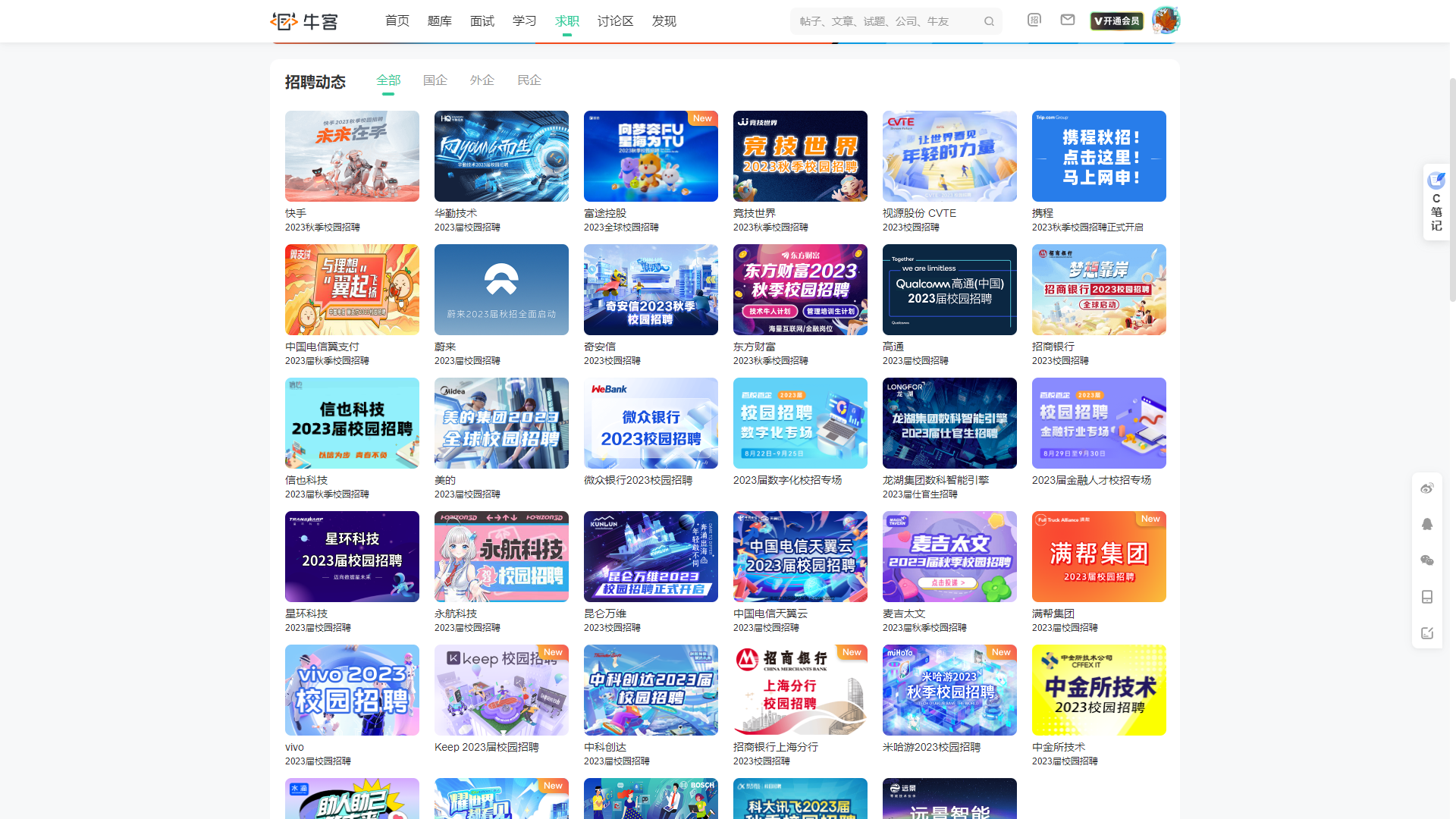Open the mobile app sidebar icon
This screenshot has width=1456, height=819.
click(1427, 597)
